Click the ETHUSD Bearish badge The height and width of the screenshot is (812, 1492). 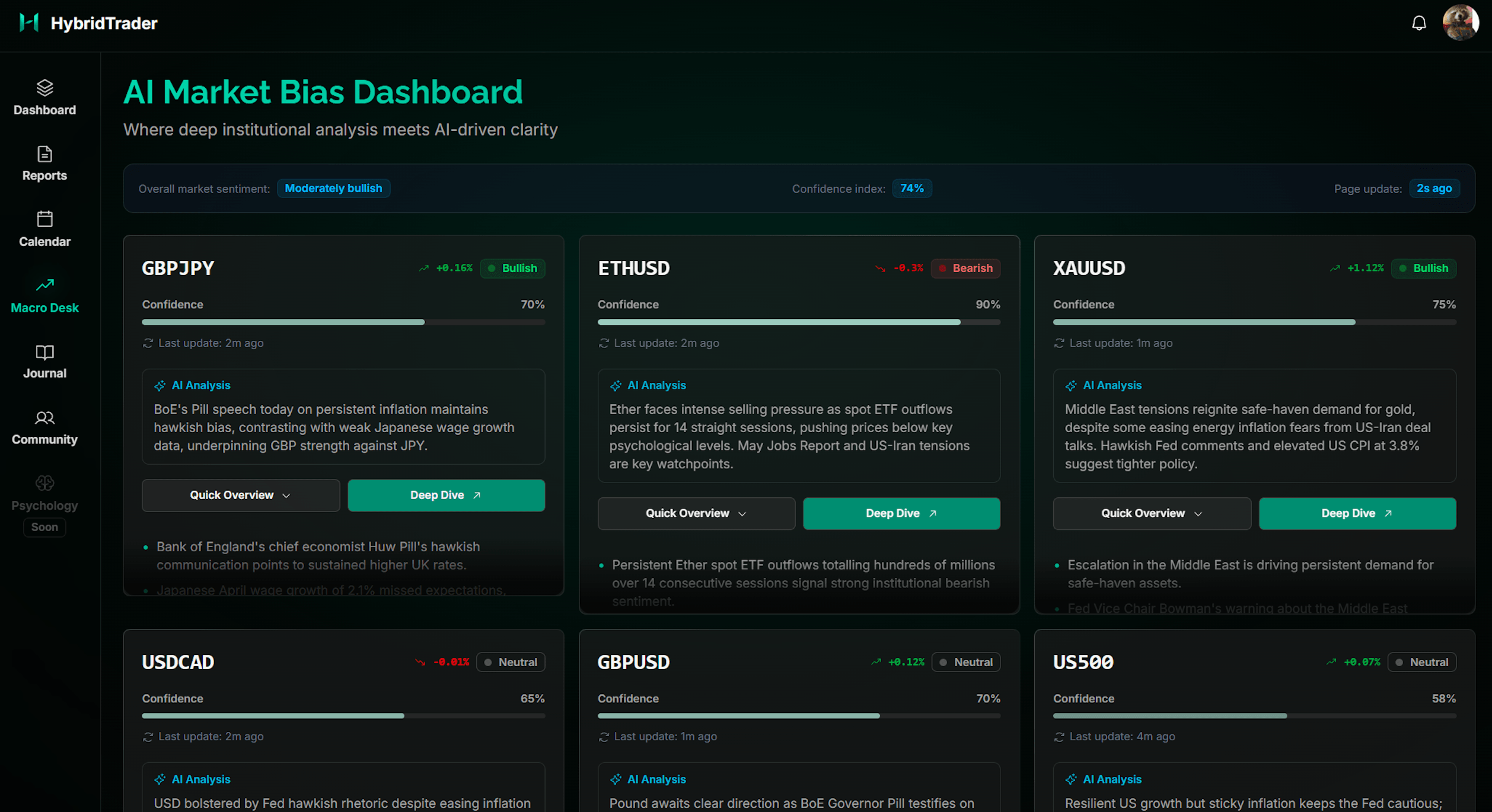click(x=965, y=268)
